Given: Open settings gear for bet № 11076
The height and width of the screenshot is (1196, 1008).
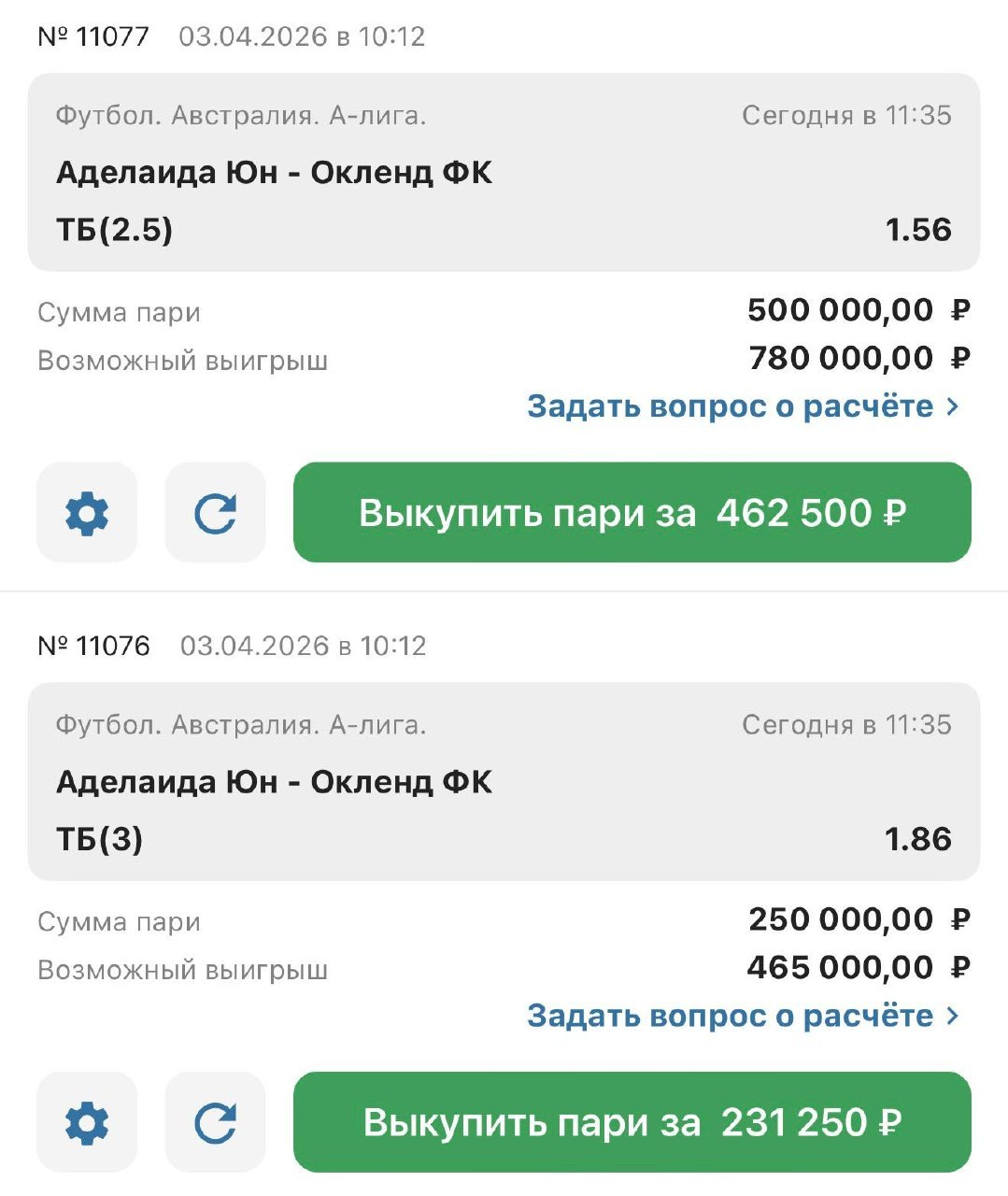Looking at the screenshot, I should pos(87,1122).
